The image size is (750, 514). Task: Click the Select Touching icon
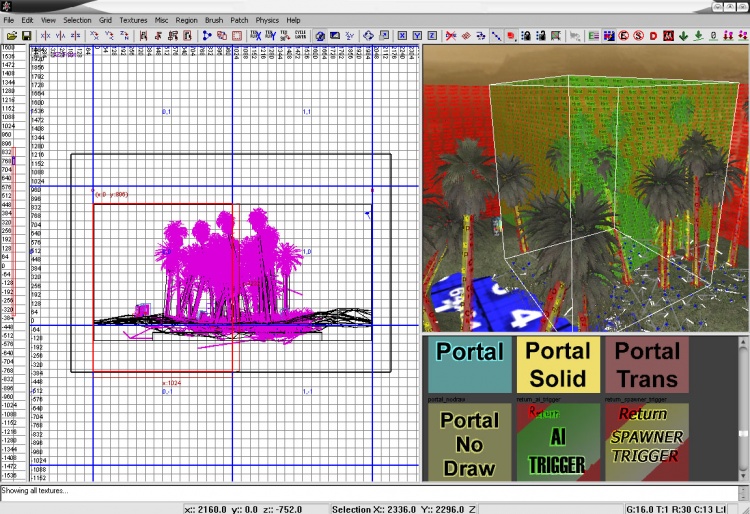click(158, 36)
